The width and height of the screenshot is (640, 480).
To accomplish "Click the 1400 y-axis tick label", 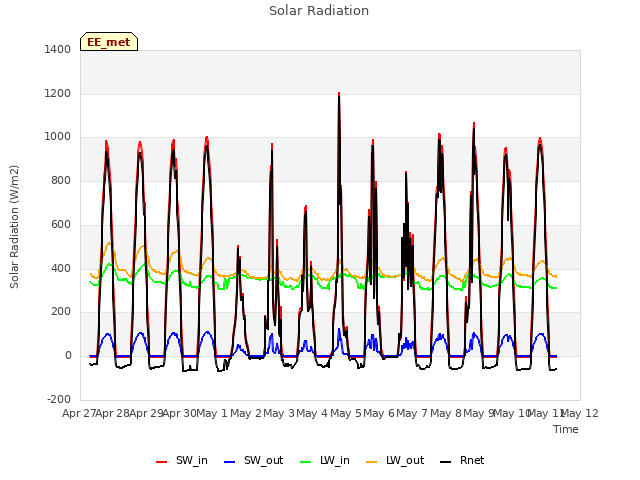I will click(x=58, y=49).
